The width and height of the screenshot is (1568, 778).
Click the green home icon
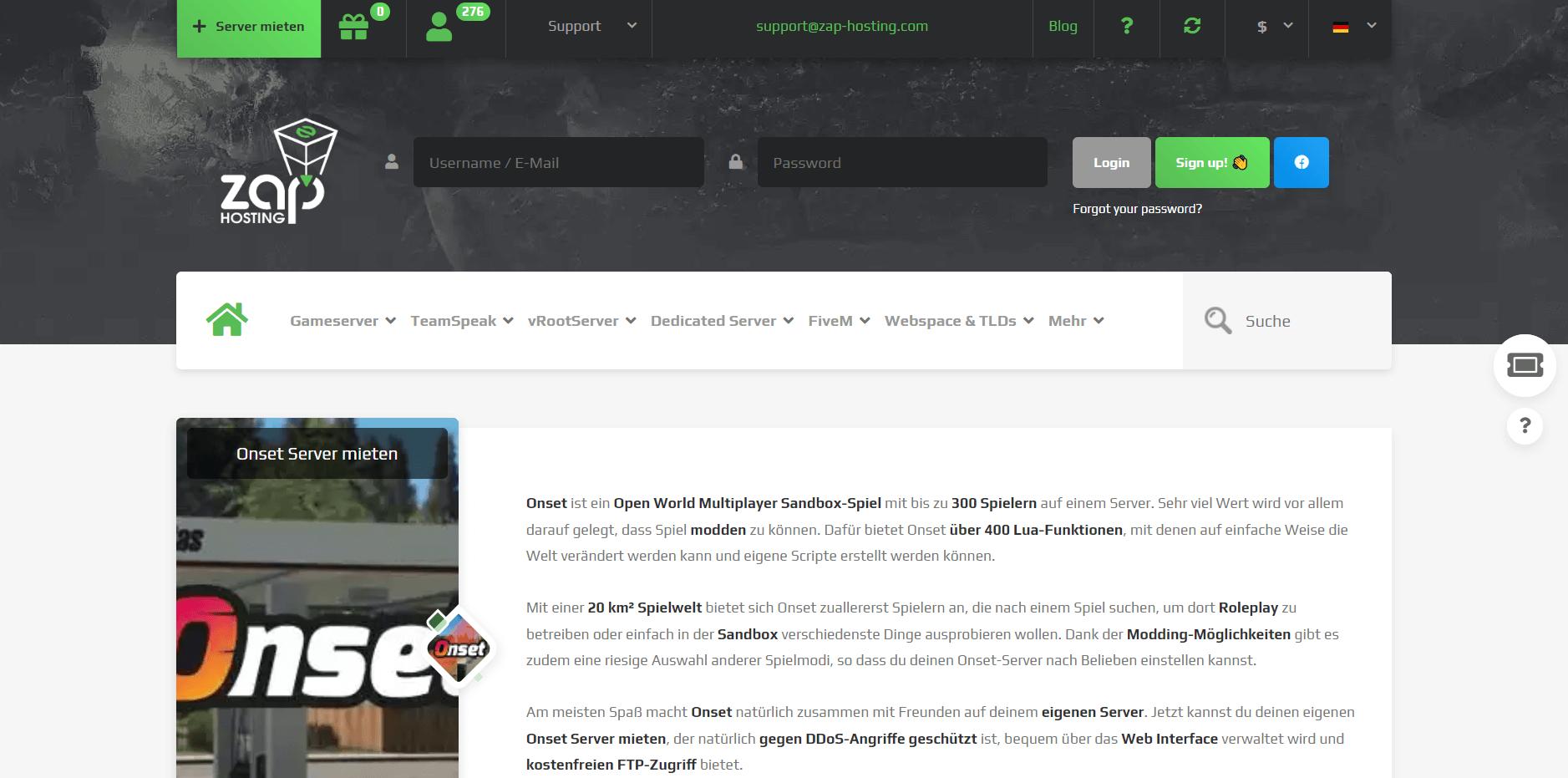click(227, 320)
